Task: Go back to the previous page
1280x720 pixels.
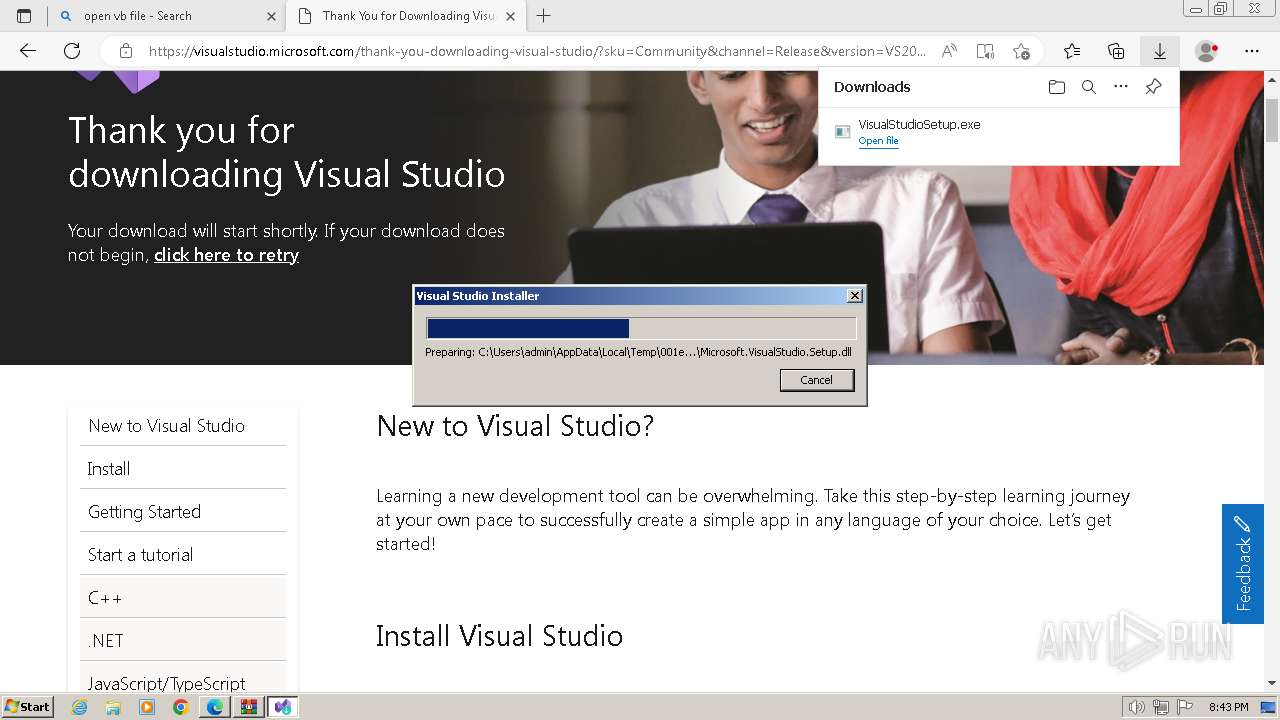Action: [x=28, y=51]
